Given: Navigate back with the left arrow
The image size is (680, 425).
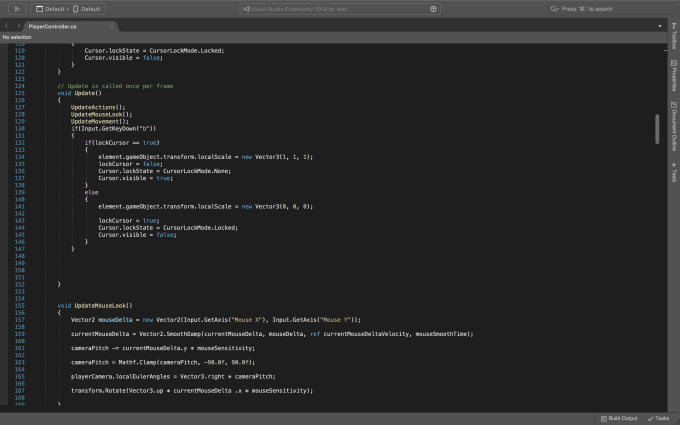Looking at the screenshot, I should pyautogui.click(x=6, y=26).
